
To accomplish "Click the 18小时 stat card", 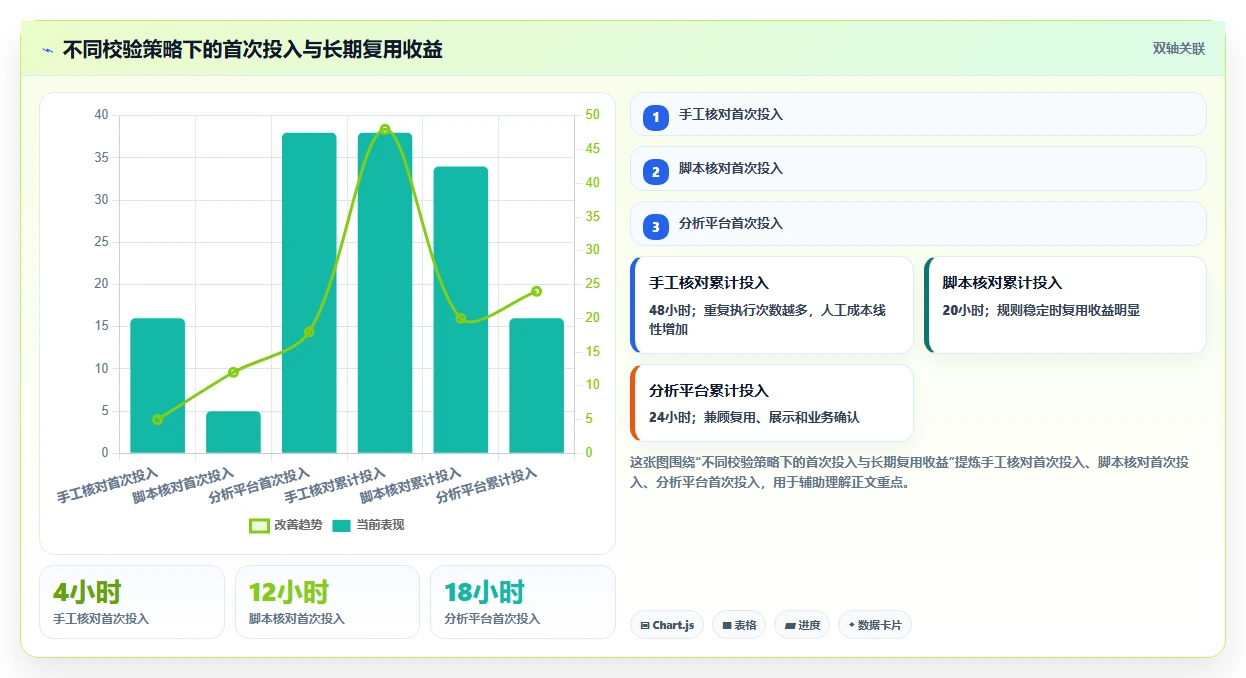I will coord(523,602).
